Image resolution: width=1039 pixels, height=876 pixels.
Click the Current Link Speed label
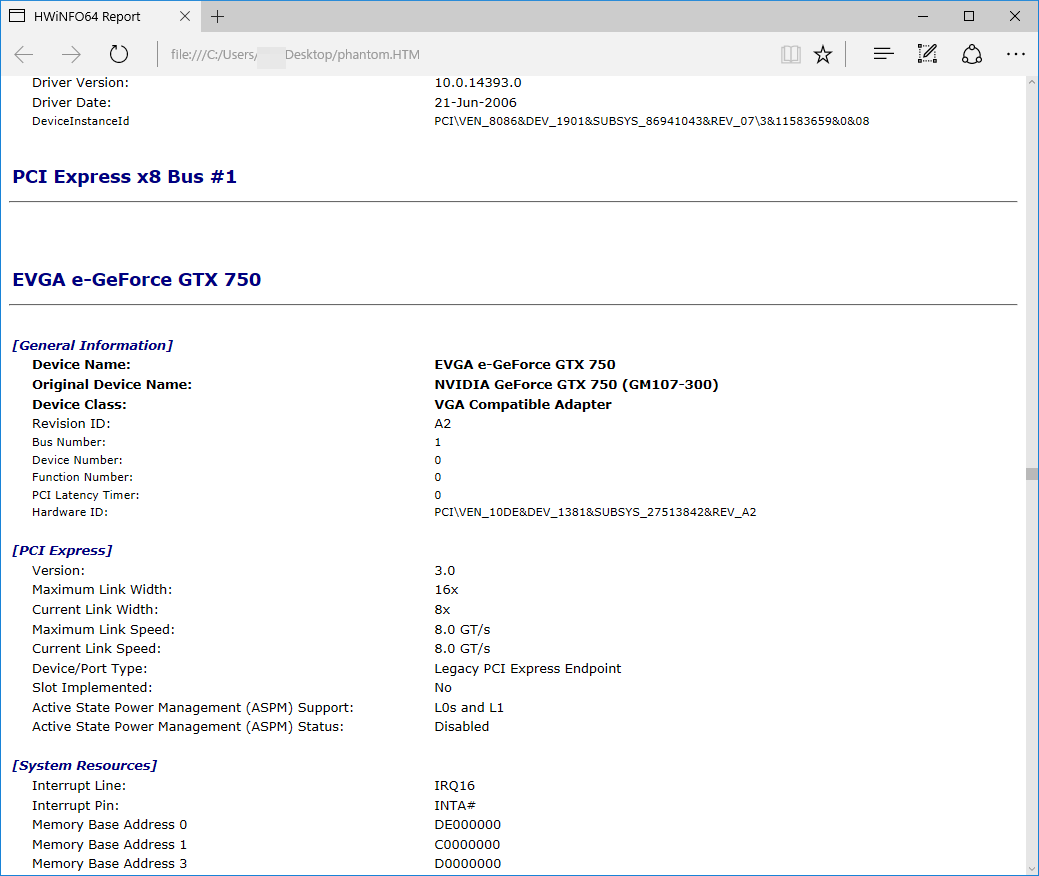point(97,649)
